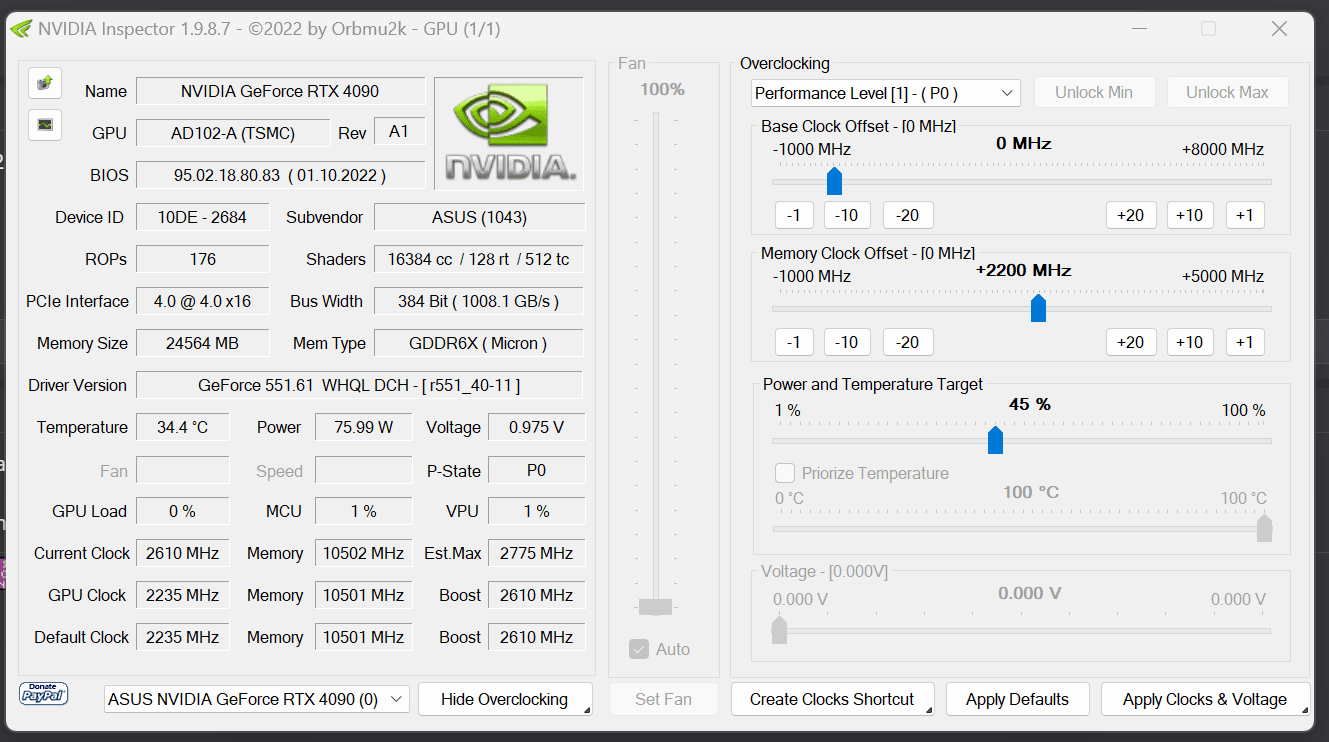1329x742 pixels.
Task: Click the temperature target slider handle
Action: [x=1264, y=528]
